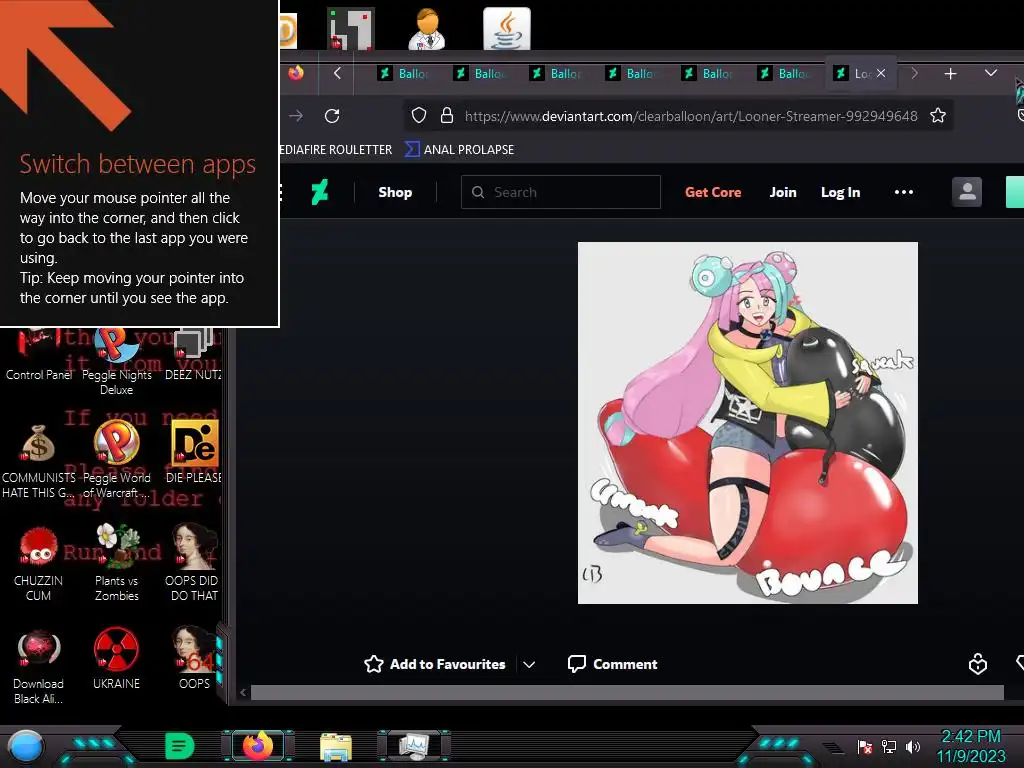Click the Log In button
1024x768 pixels.
pyautogui.click(x=840, y=192)
